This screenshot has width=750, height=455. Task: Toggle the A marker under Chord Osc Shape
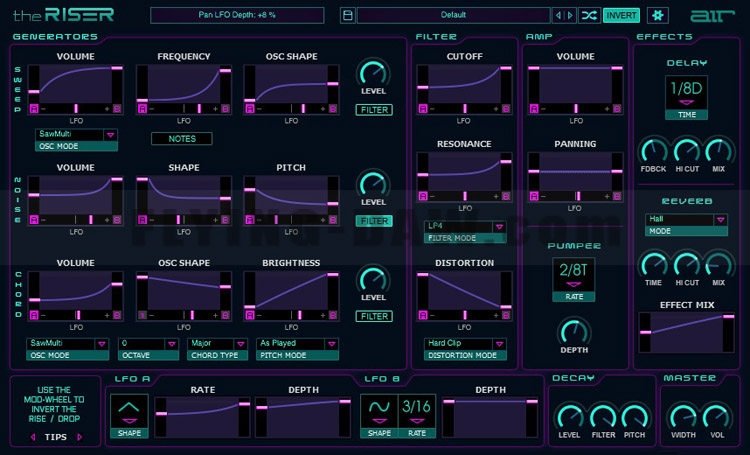(142, 315)
